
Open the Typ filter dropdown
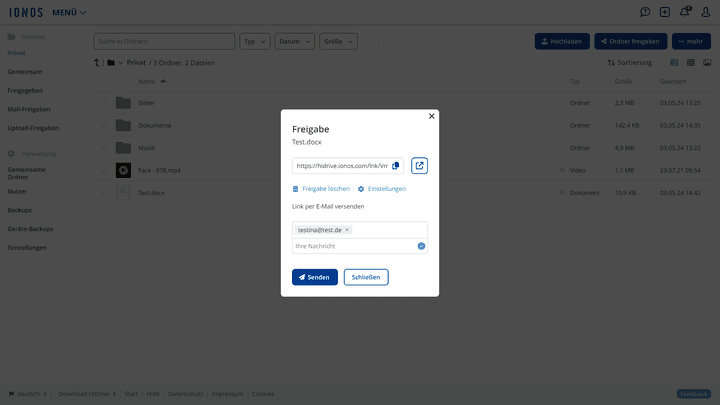point(255,41)
